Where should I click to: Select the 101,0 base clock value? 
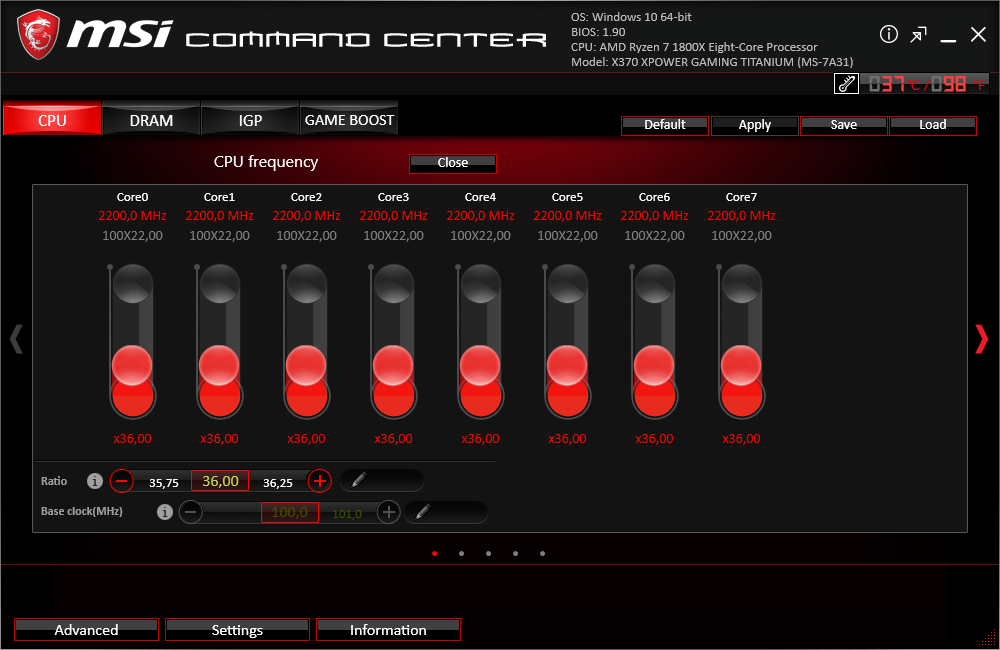pyautogui.click(x=347, y=513)
